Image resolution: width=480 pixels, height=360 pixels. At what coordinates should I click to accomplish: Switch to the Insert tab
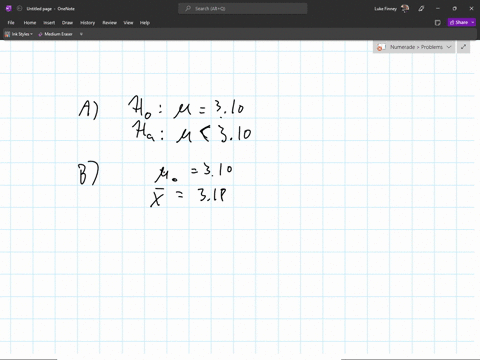click(x=49, y=23)
